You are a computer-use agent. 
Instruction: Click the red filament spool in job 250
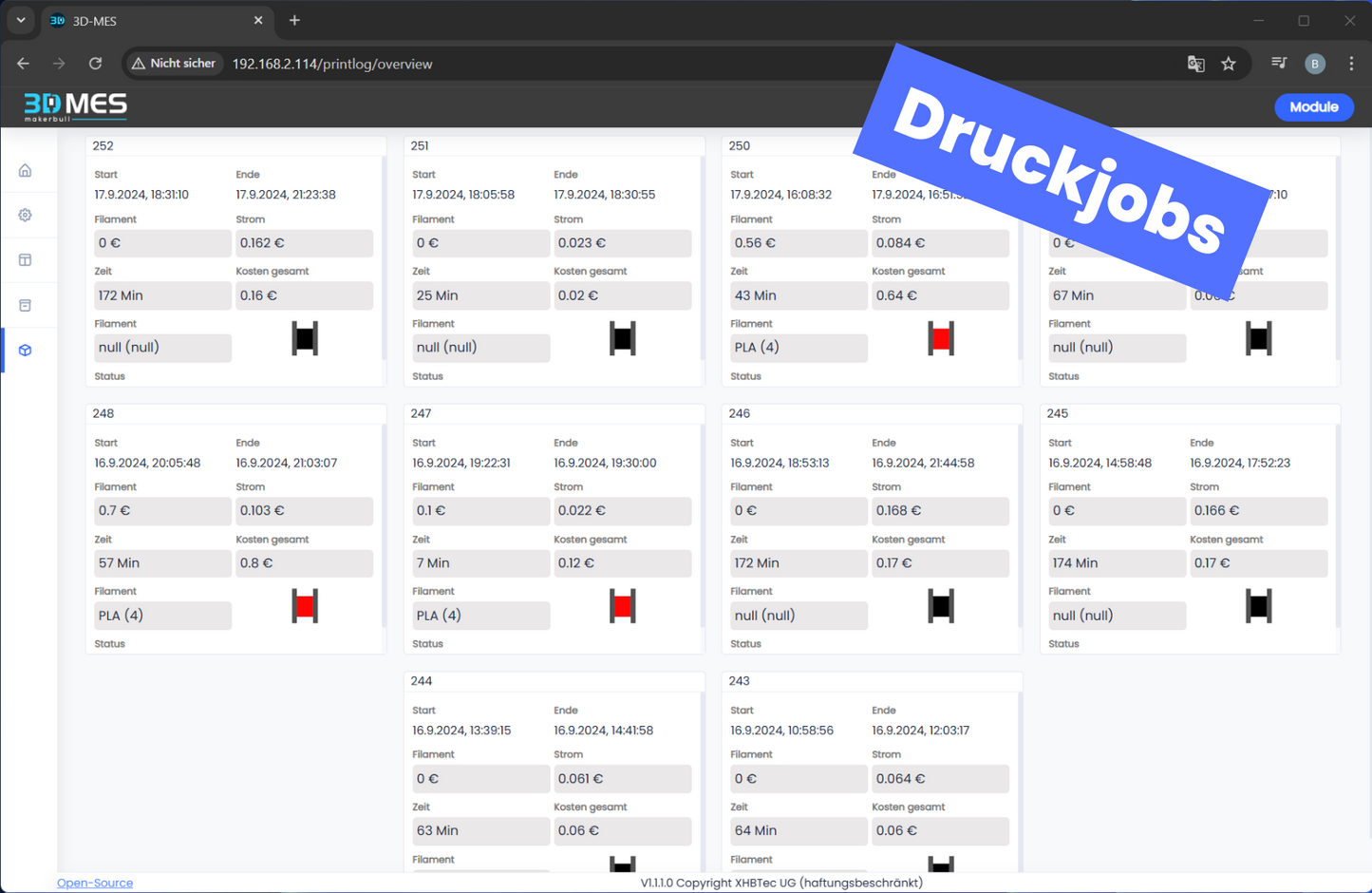tap(940, 338)
